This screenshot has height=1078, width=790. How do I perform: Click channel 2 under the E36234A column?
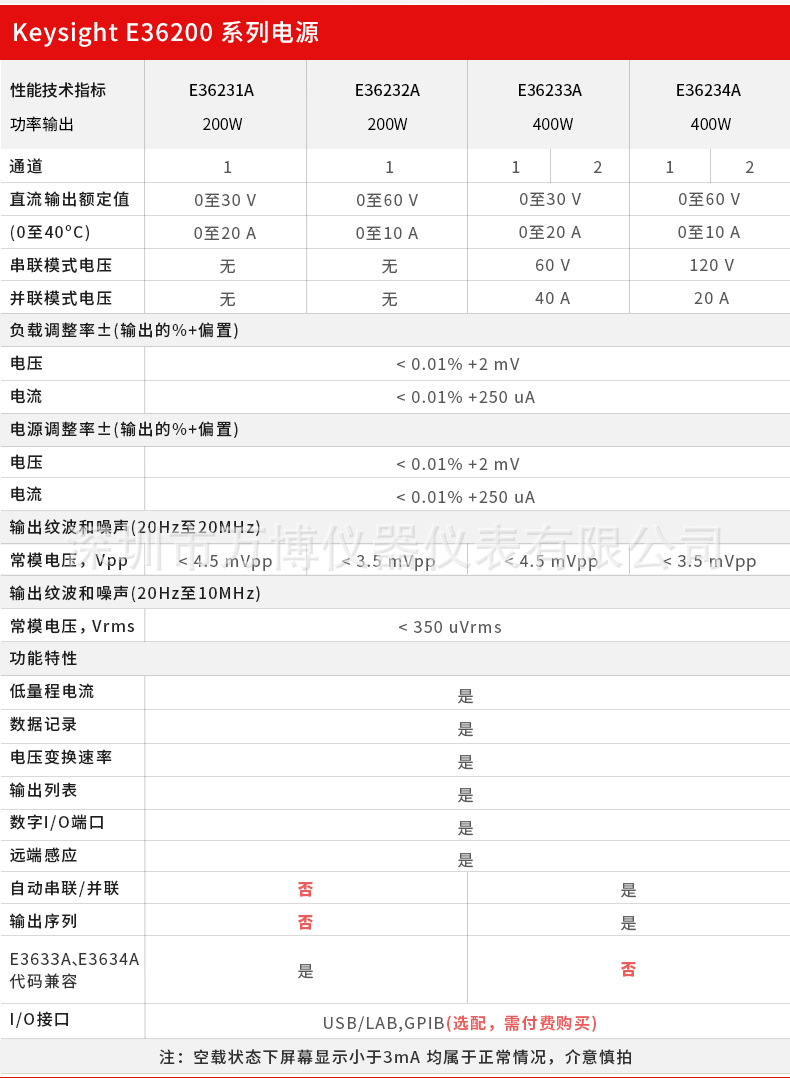(749, 167)
